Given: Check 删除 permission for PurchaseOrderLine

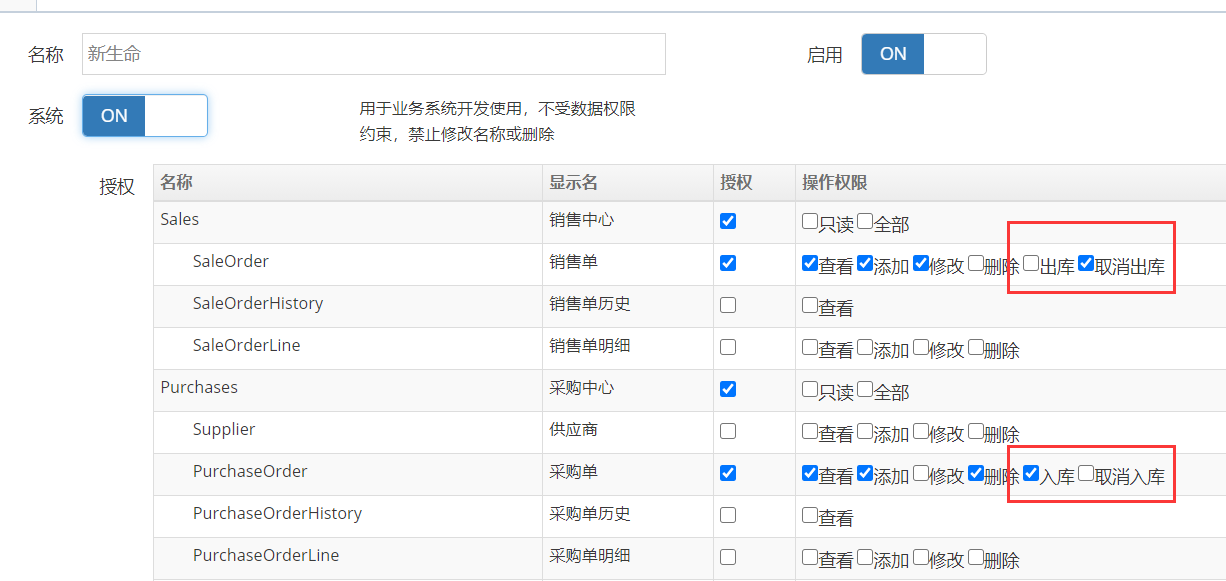Looking at the screenshot, I should [975, 558].
